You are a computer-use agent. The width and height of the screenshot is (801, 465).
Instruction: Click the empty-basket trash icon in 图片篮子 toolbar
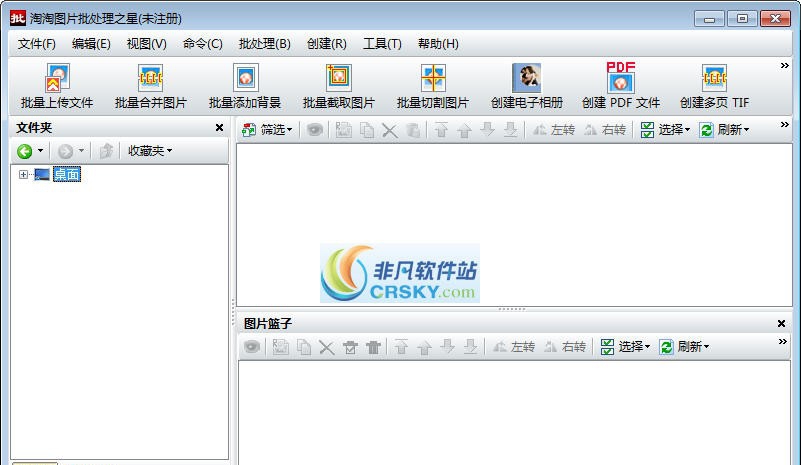373,347
